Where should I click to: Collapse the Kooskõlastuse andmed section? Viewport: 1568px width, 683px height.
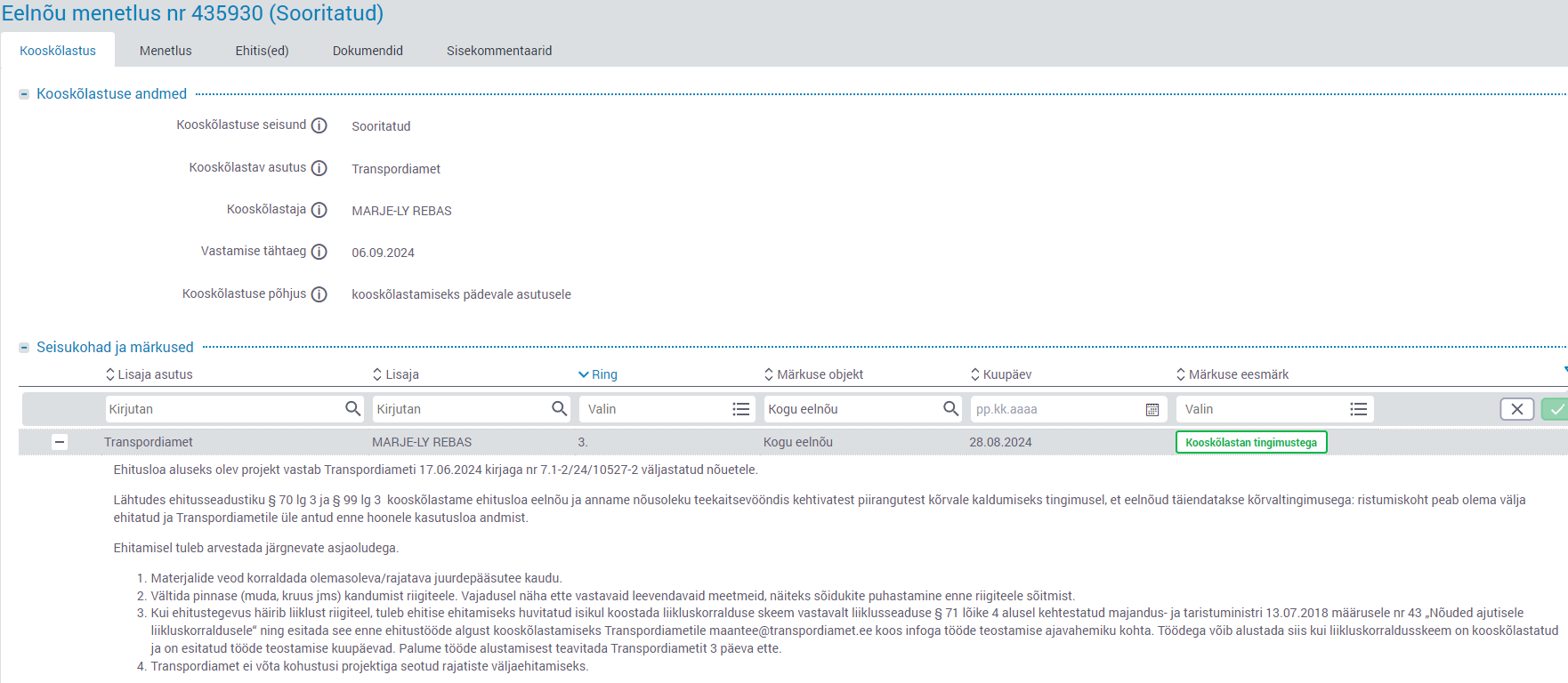click(x=25, y=94)
